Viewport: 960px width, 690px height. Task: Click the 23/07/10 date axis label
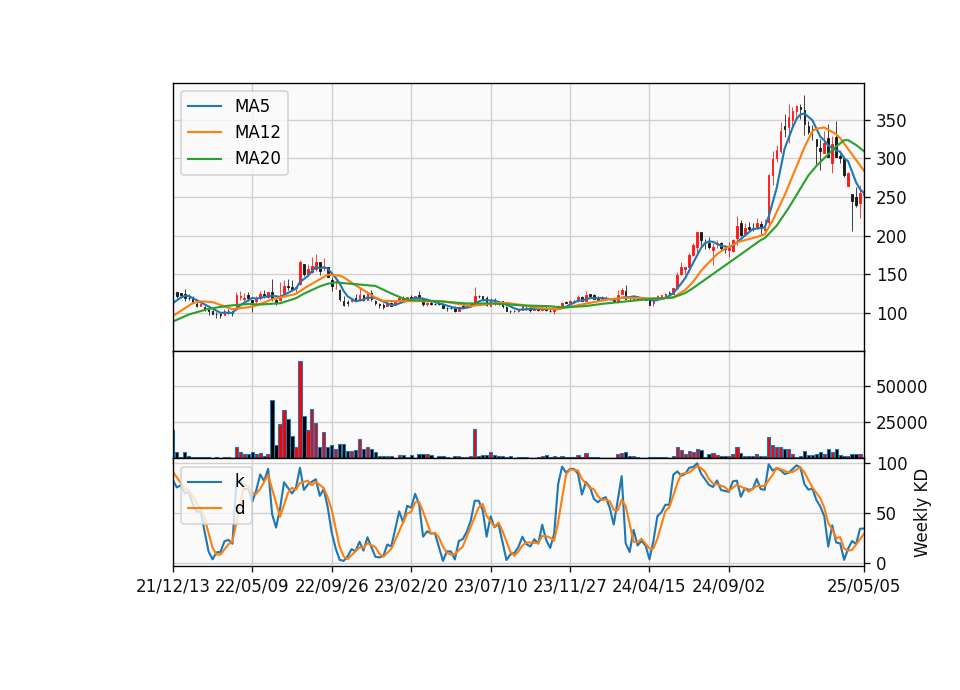point(490,586)
